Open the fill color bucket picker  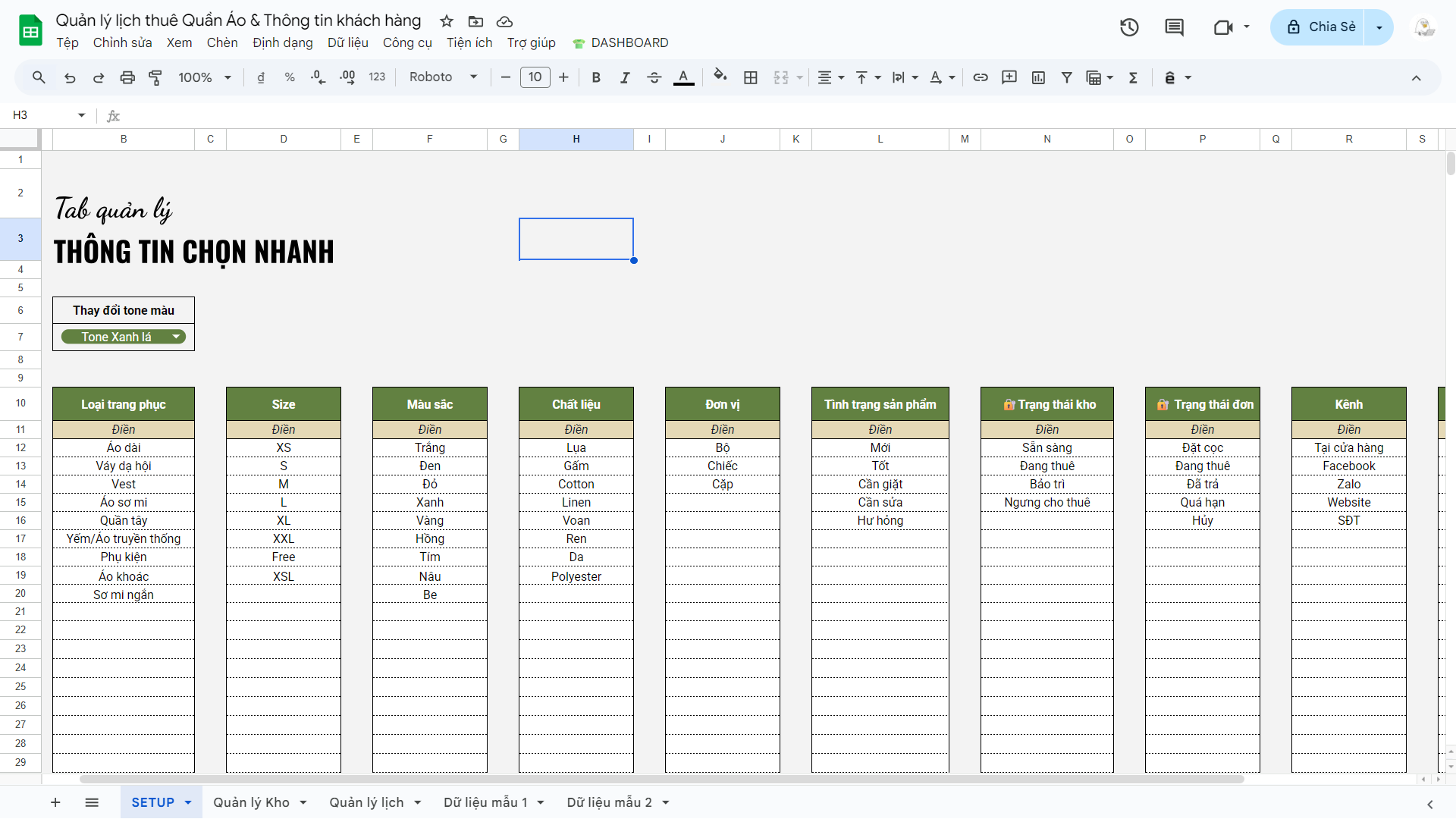[x=720, y=76]
